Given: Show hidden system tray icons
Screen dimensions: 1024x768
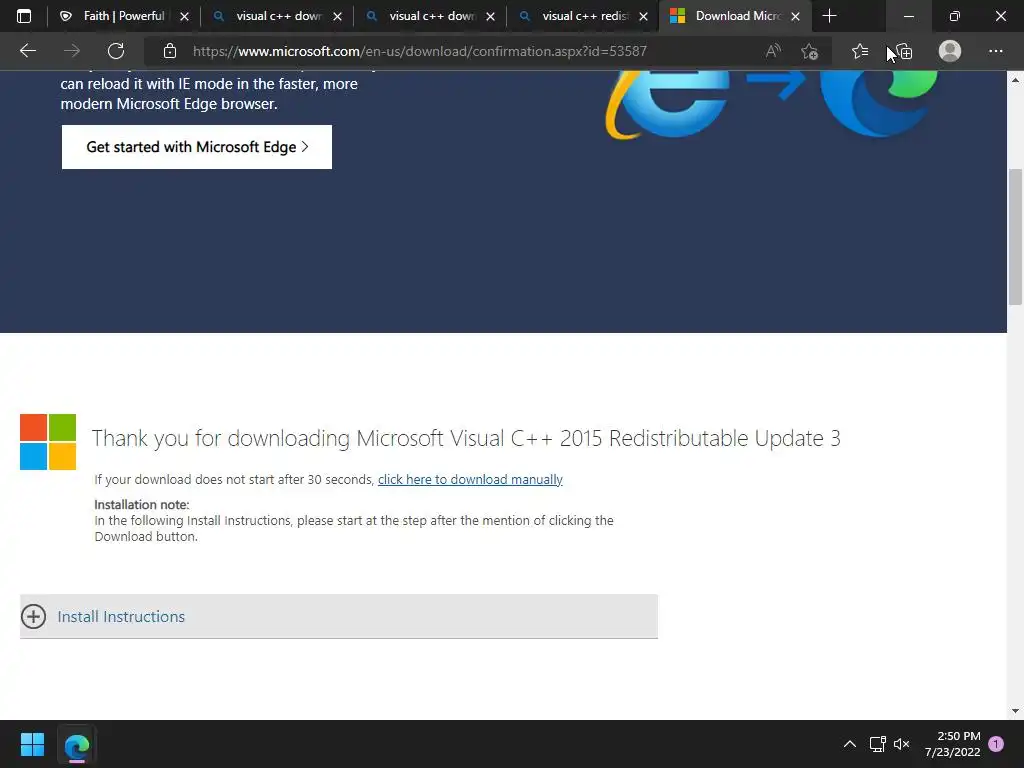Looking at the screenshot, I should click(850, 744).
